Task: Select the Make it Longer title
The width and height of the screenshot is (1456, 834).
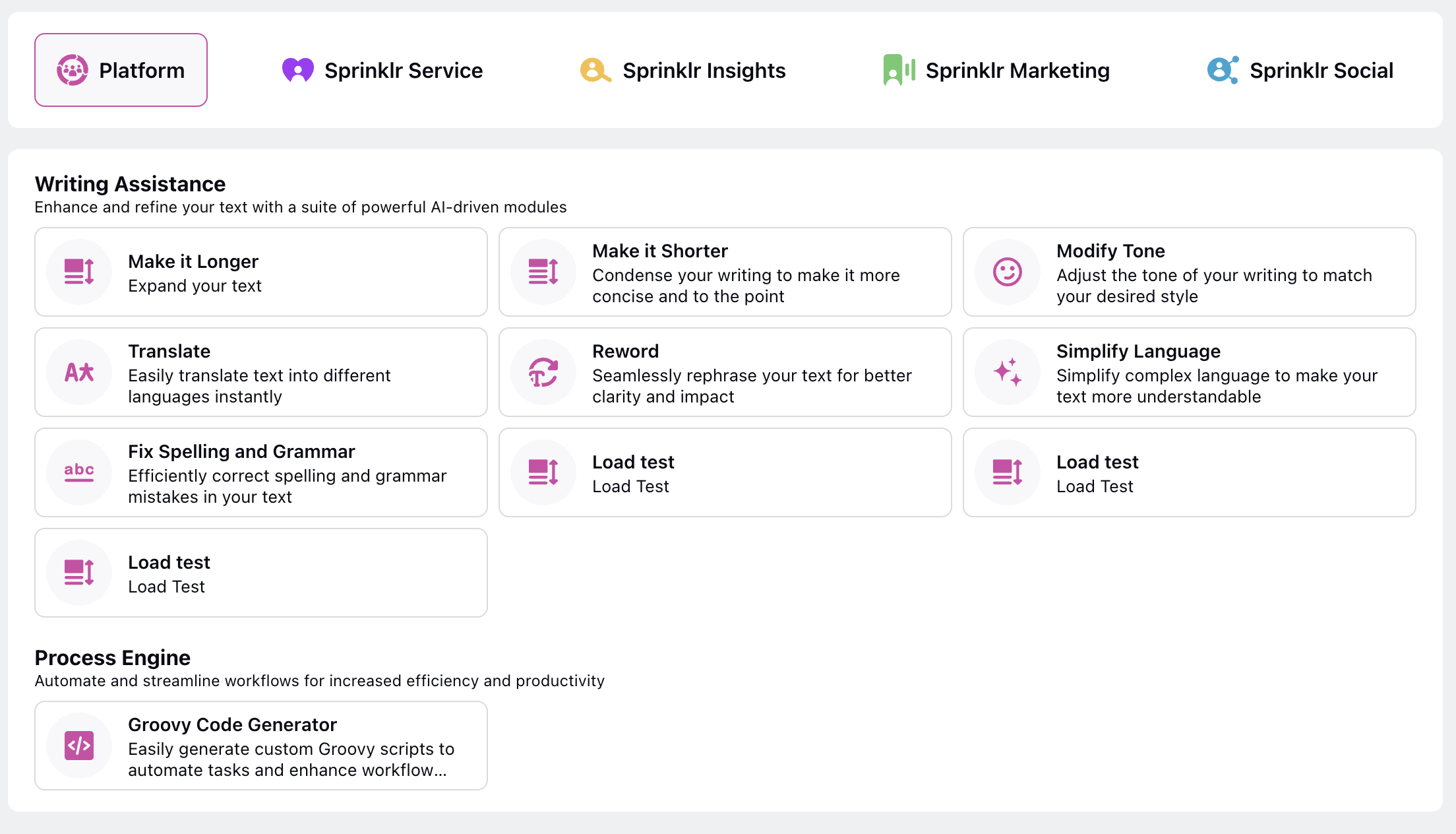Action: [193, 261]
